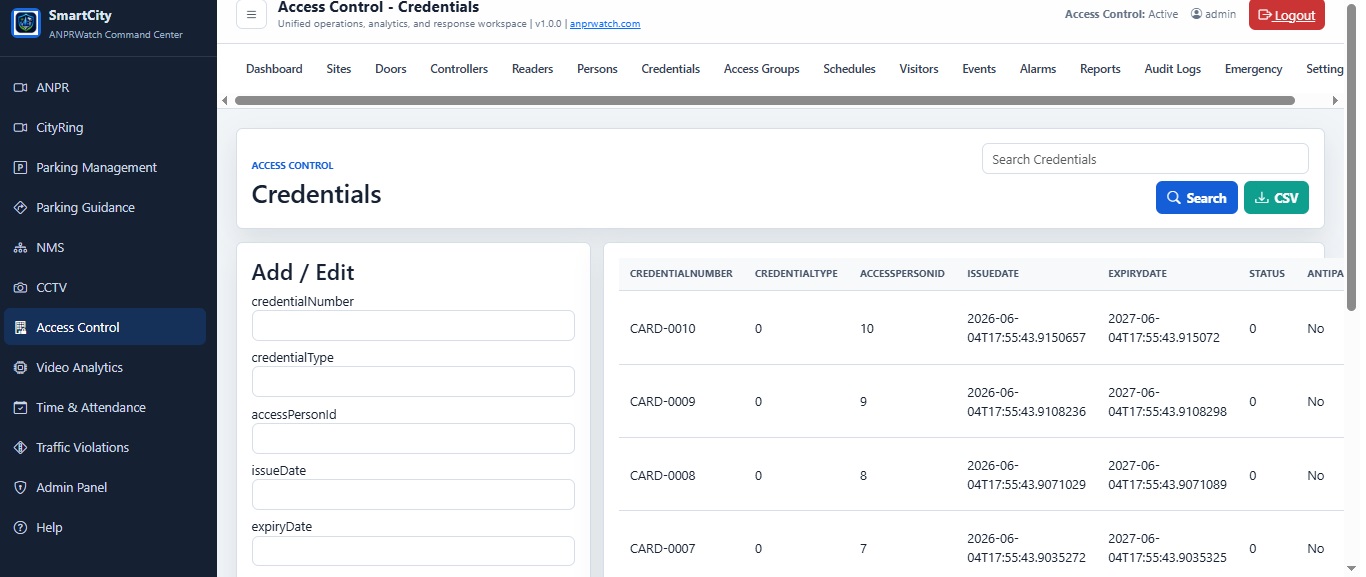The height and width of the screenshot is (577, 1366).
Task: Click the CREDENTIALNUMBER column header
Action: click(x=681, y=274)
